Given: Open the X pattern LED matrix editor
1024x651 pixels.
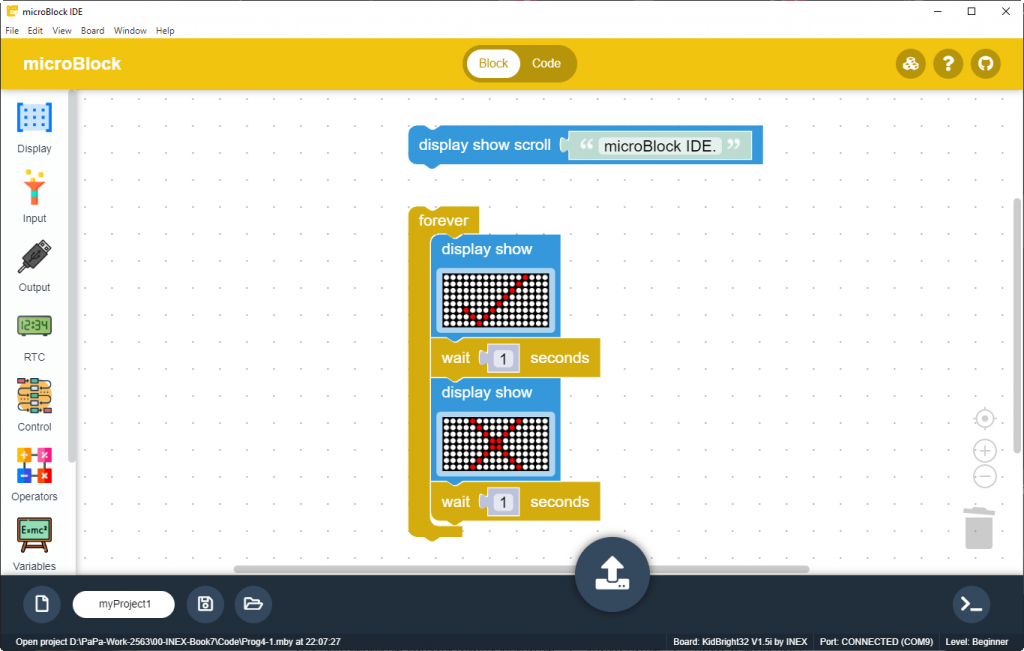Looking at the screenshot, I should point(496,444).
